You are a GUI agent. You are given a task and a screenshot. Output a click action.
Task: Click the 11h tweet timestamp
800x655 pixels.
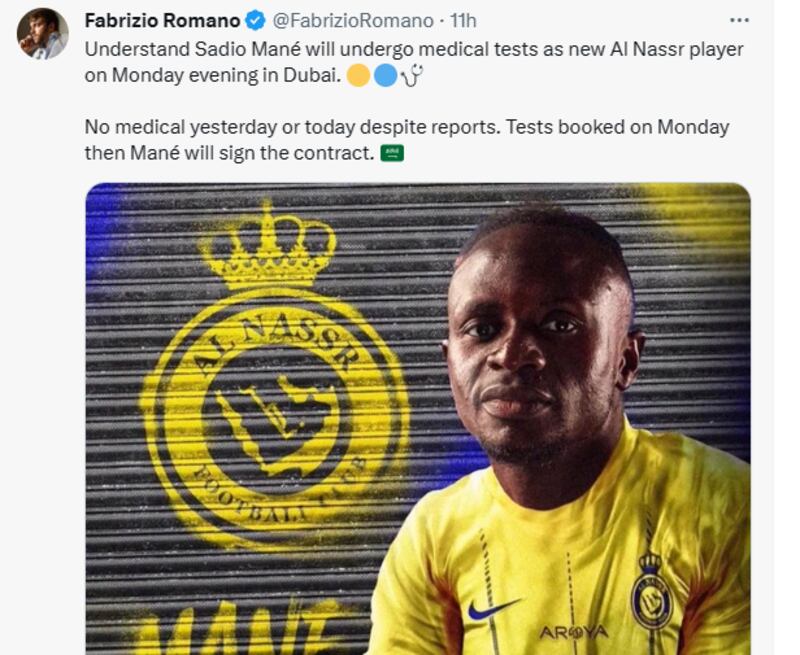click(463, 21)
